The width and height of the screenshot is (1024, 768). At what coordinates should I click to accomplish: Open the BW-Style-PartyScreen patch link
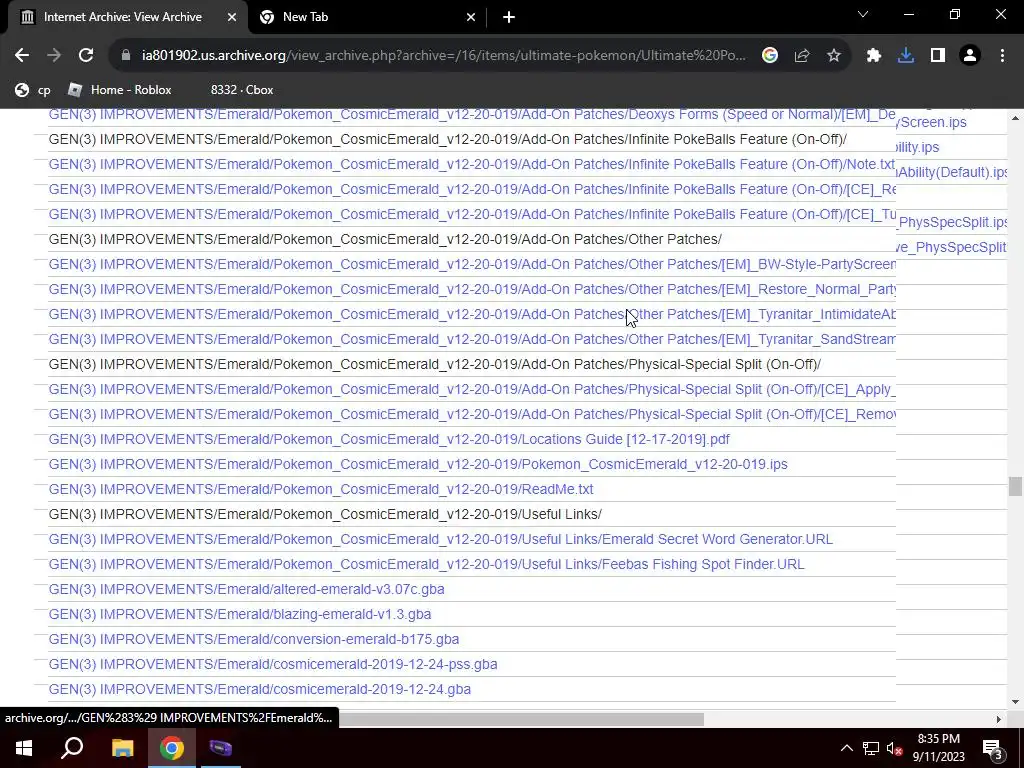(x=472, y=264)
